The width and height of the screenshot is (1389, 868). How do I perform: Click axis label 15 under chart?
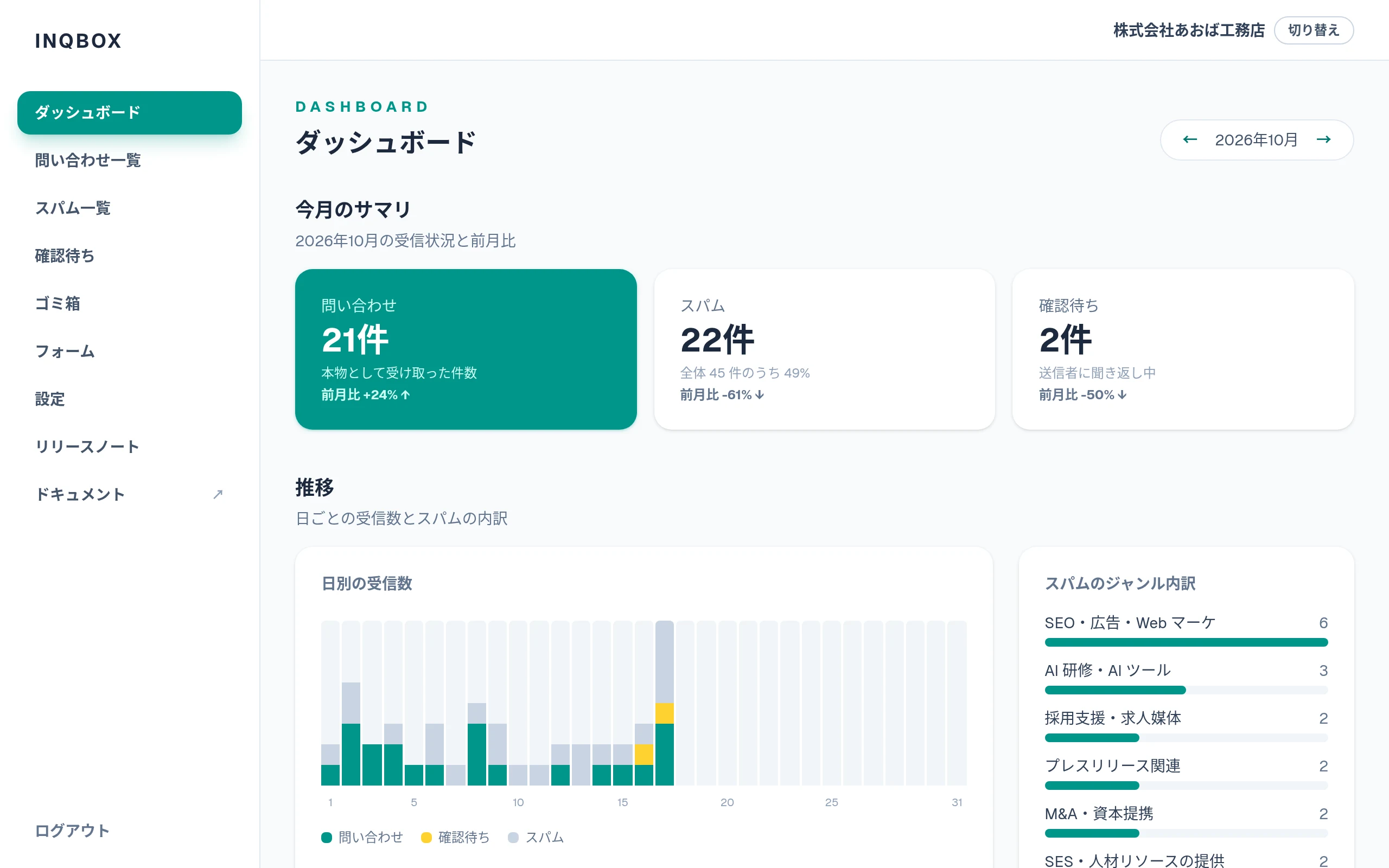[623, 802]
